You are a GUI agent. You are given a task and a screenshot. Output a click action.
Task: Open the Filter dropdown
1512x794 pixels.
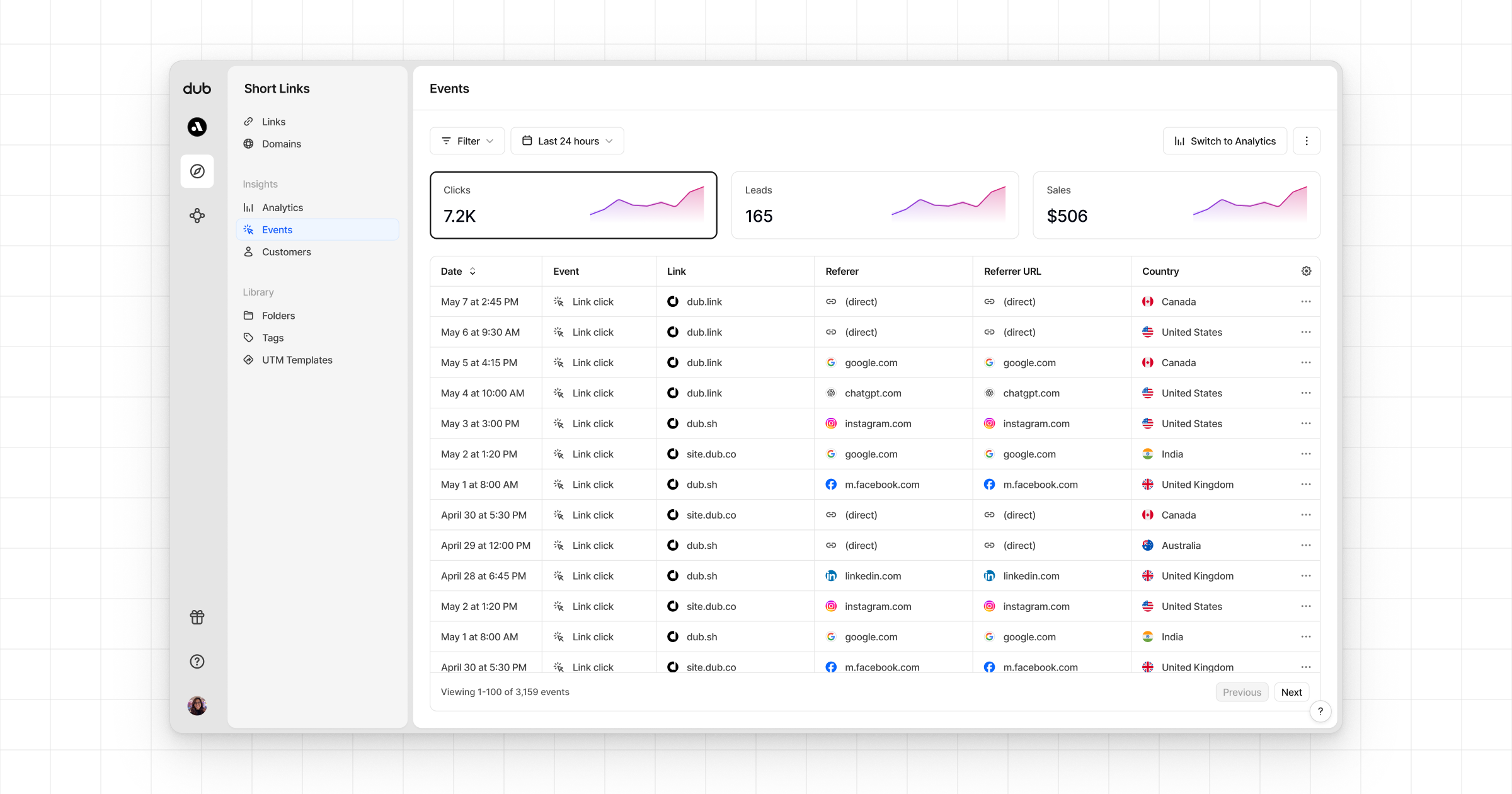coord(467,141)
